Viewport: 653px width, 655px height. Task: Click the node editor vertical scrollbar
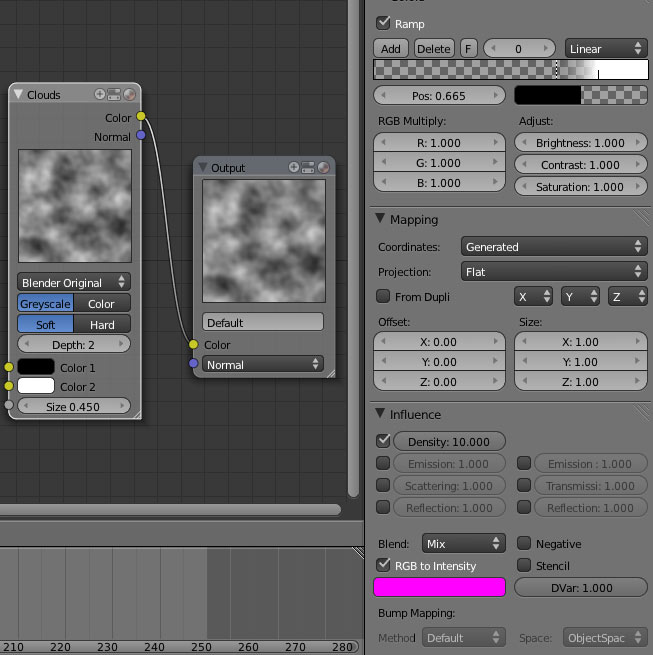353,249
